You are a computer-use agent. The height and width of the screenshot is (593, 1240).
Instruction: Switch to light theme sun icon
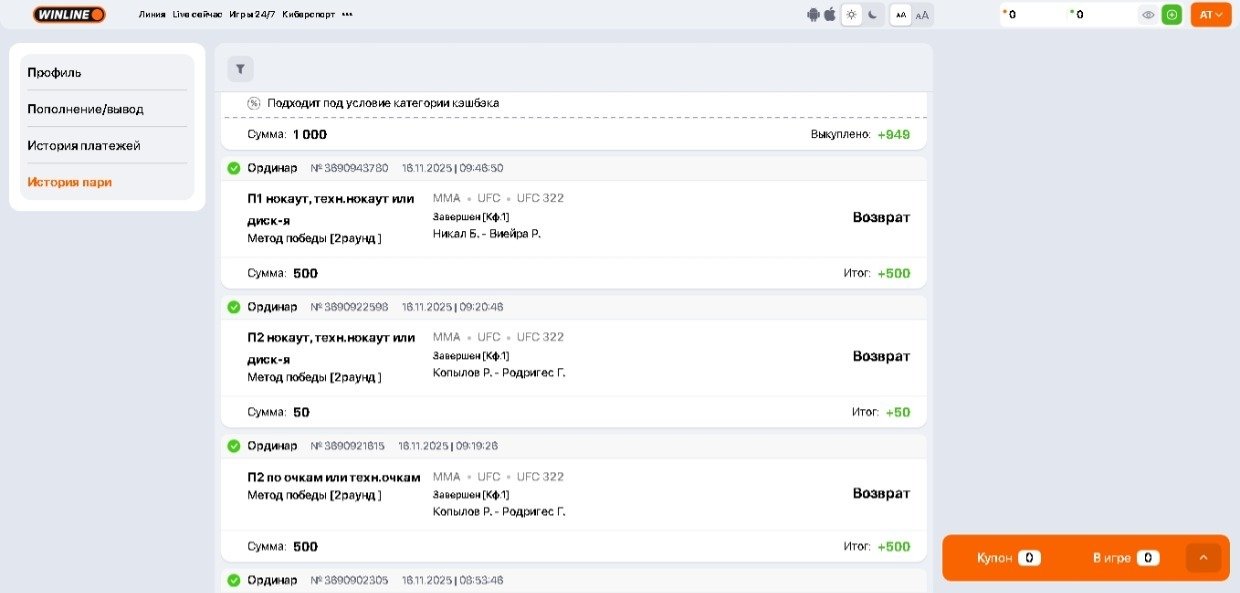[x=851, y=14]
